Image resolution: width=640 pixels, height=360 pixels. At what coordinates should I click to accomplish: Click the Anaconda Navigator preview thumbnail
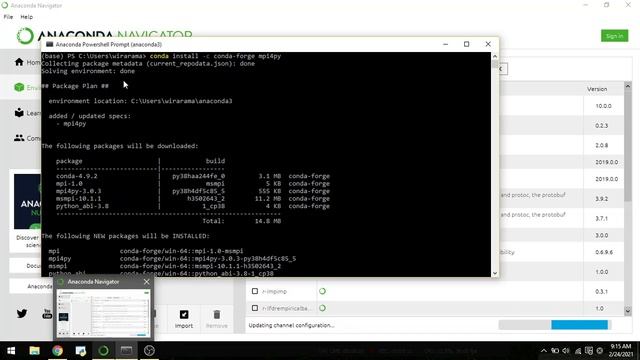point(104,313)
